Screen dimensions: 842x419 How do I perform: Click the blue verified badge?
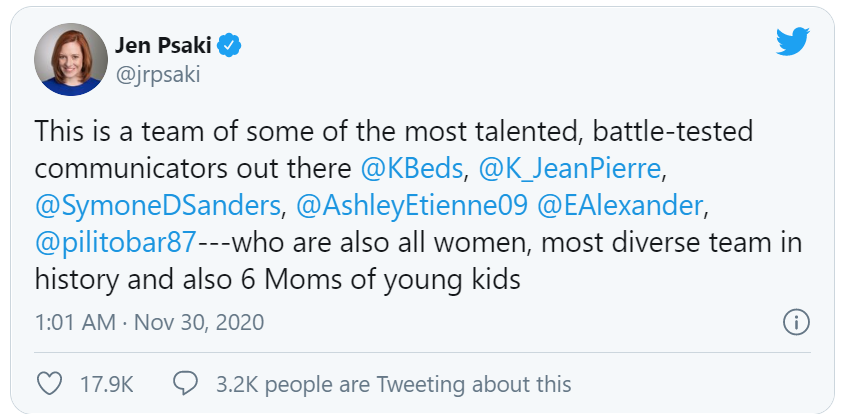click(229, 45)
